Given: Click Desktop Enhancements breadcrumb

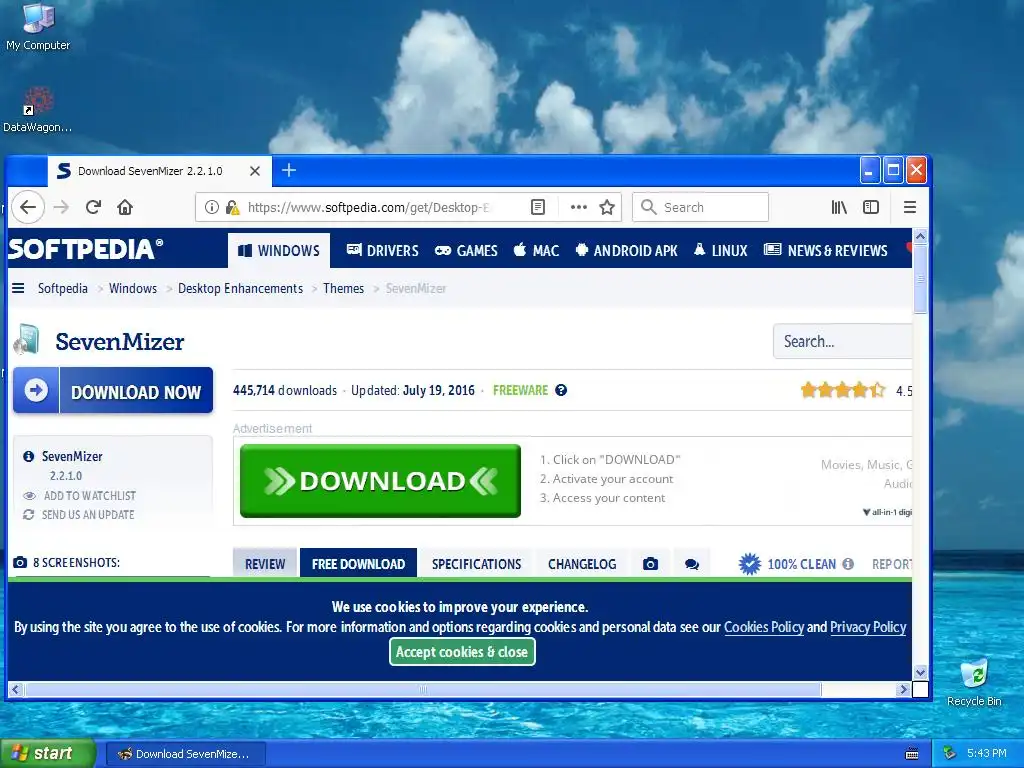Looking at the screenshot, I should [240, 288].
